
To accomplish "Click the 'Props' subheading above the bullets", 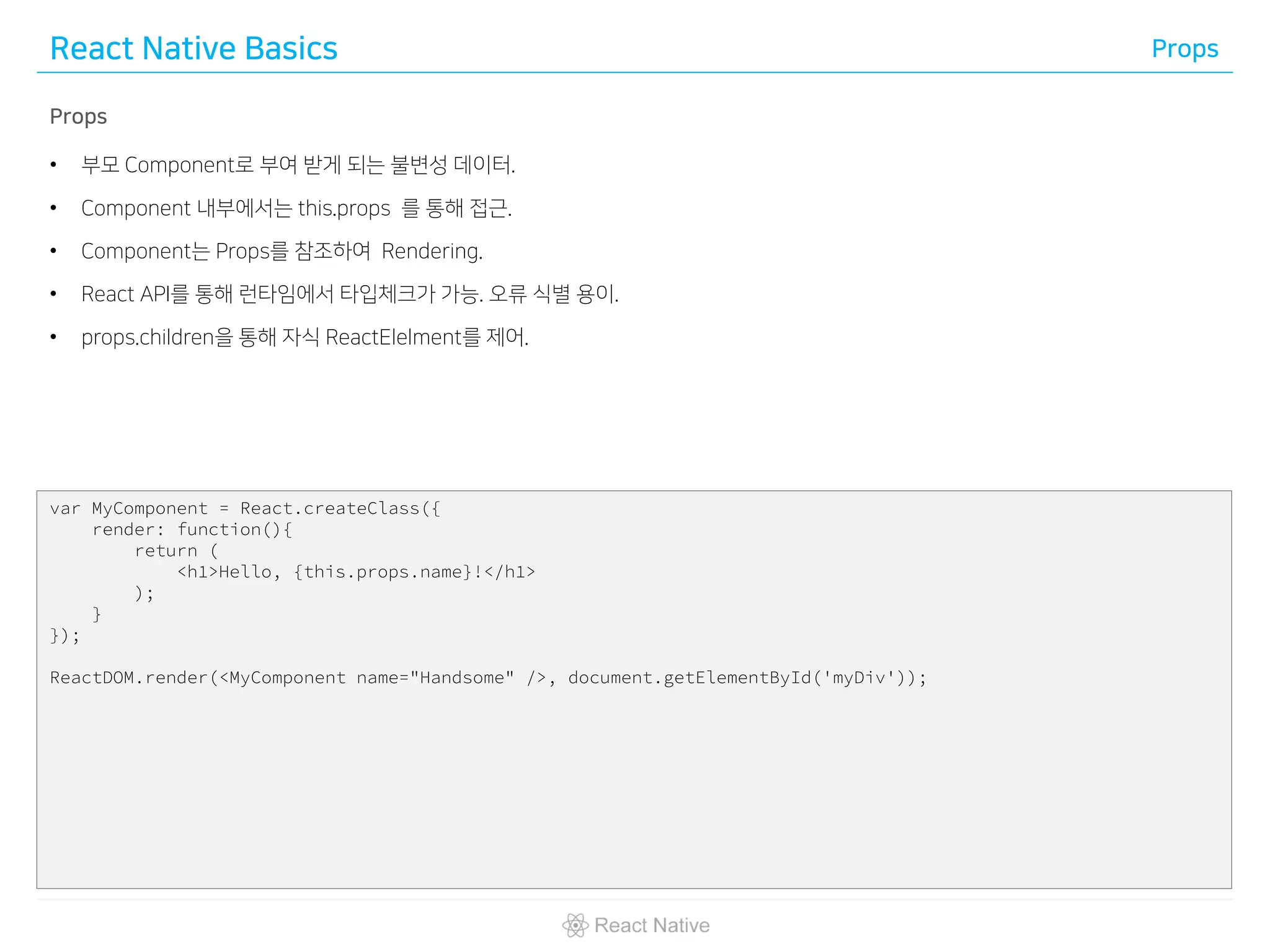I will point(78,117).
